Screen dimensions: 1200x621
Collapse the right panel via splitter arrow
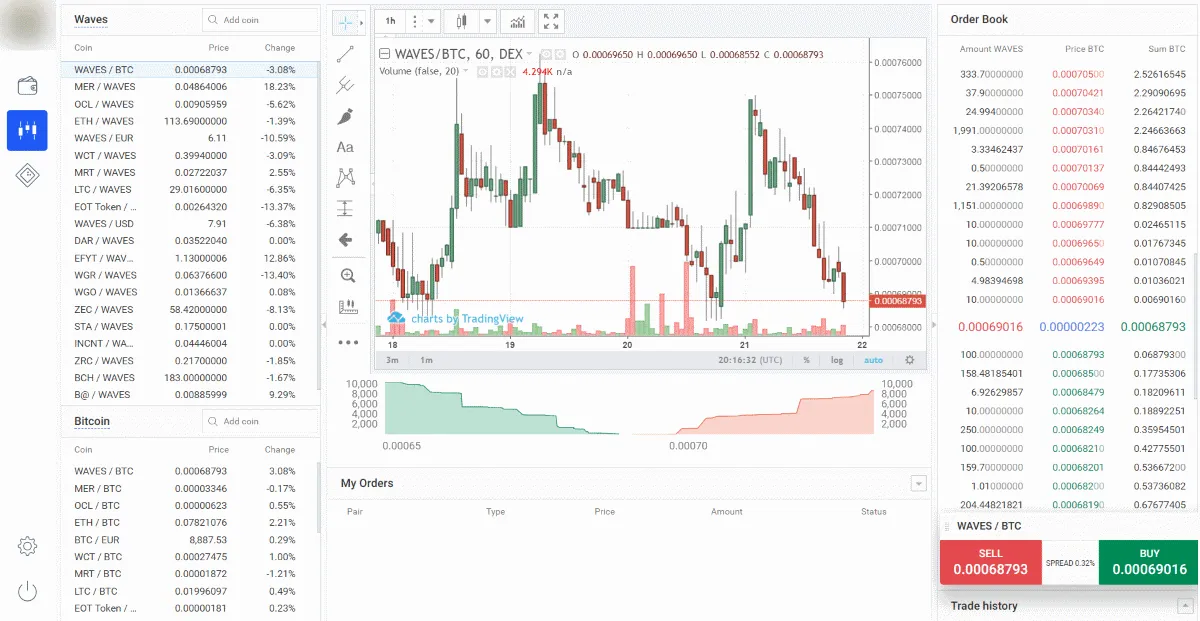(x=934, y=325)
